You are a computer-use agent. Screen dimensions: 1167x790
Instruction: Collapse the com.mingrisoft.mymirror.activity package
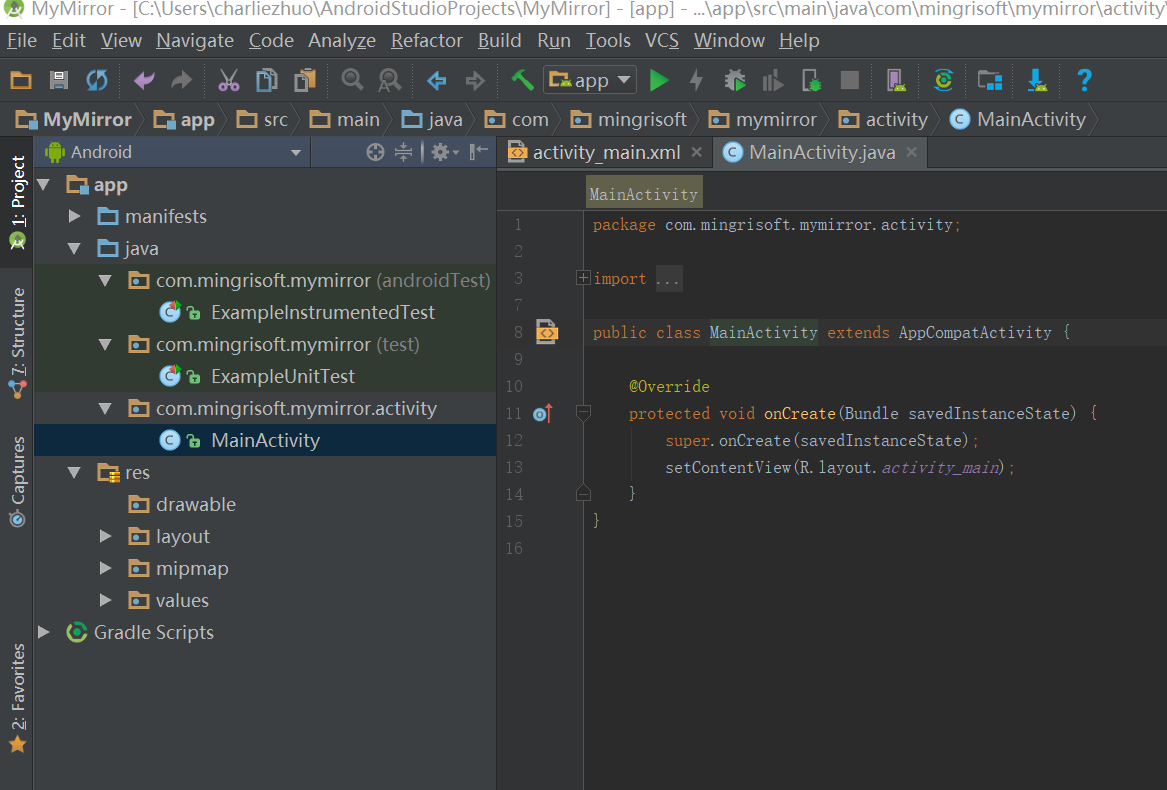click(x=106, y=408)
